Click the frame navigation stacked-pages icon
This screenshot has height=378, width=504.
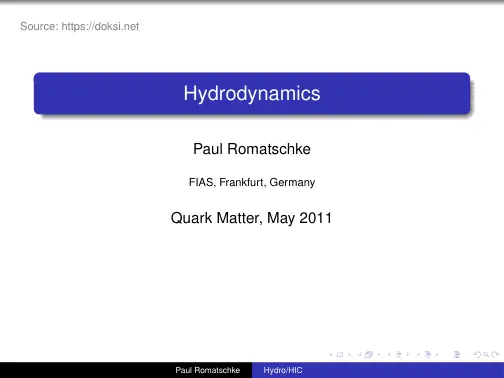[x=369, y=354]
